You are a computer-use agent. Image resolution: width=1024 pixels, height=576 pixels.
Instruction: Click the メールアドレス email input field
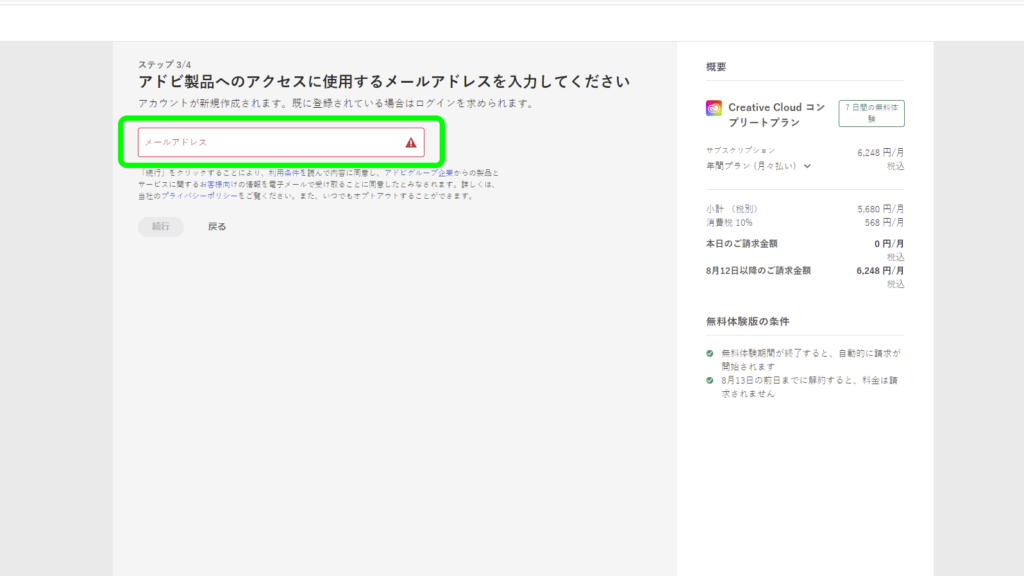click(281, 142)
